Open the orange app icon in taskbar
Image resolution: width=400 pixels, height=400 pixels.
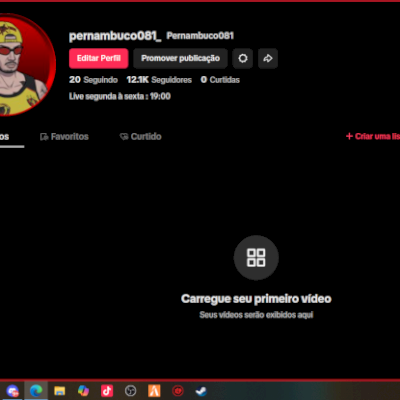(154, 391)
